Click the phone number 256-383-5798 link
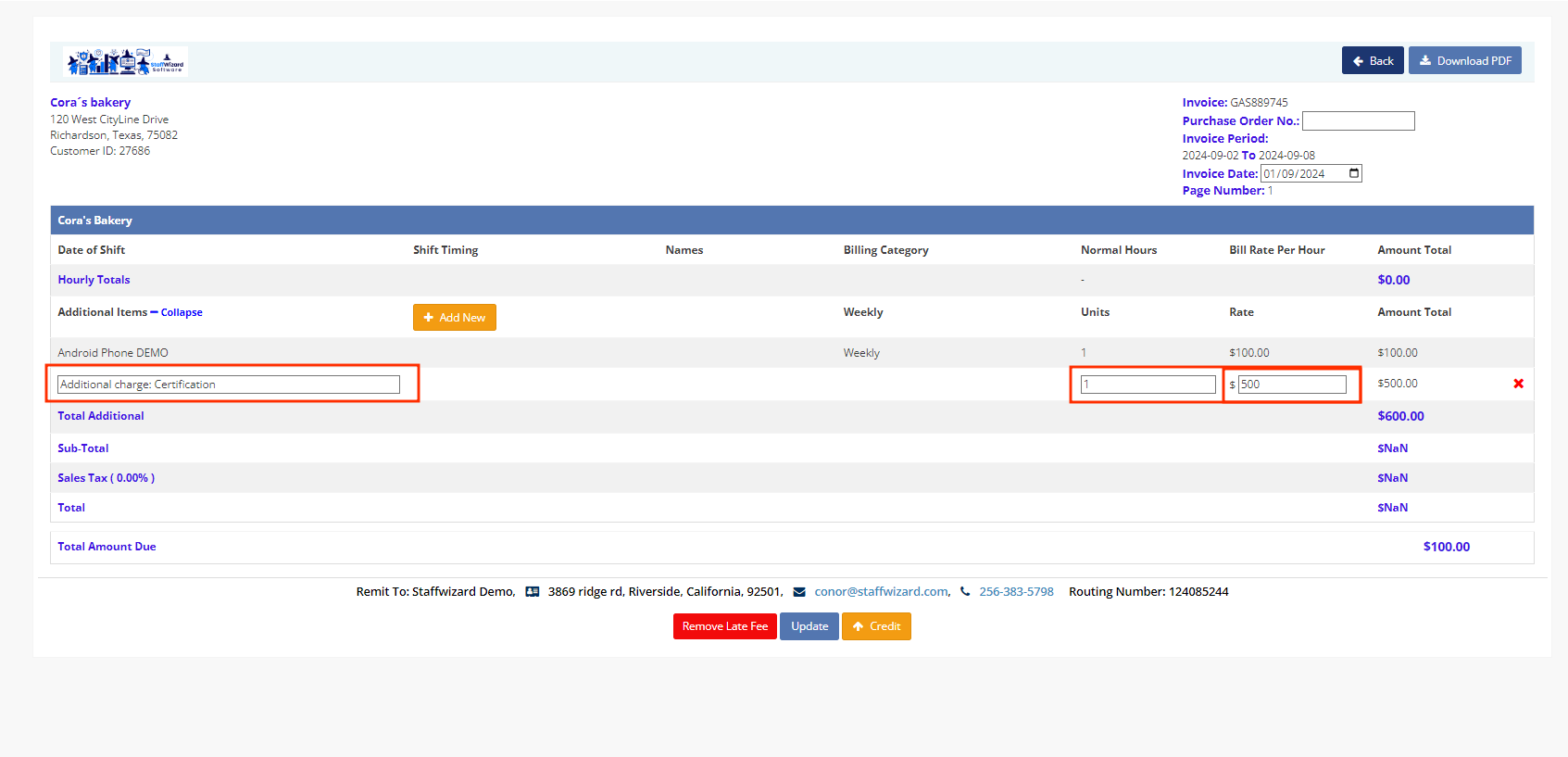This screenshot has width=1568, height=757. click(1016, 592)
